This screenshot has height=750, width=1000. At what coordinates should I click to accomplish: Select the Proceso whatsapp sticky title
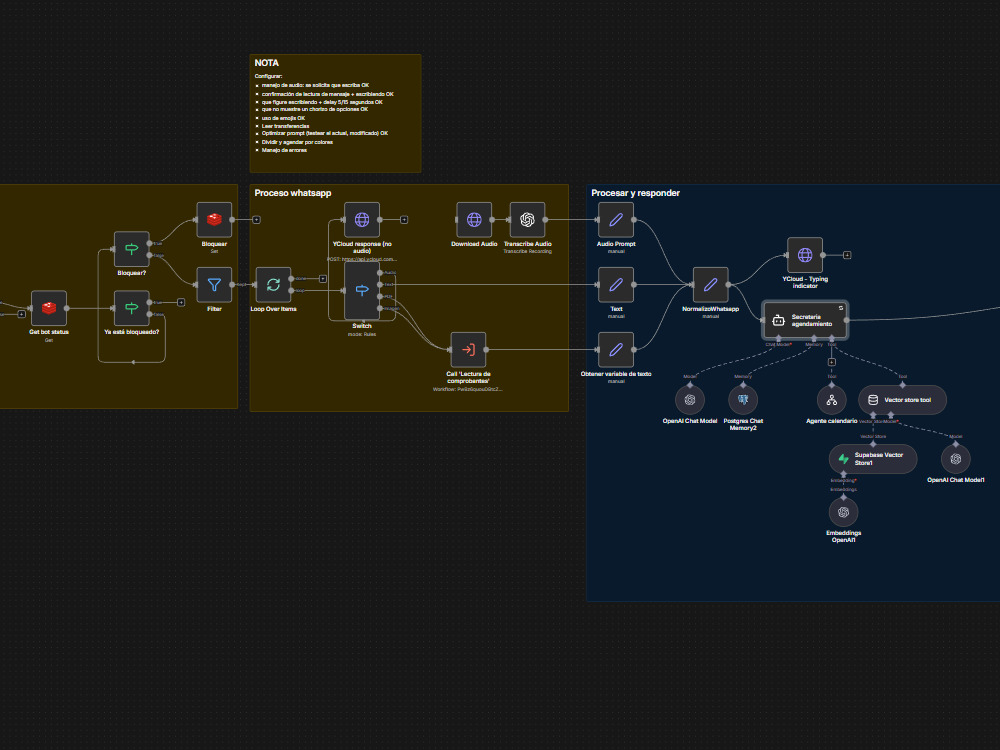[293, 193]
